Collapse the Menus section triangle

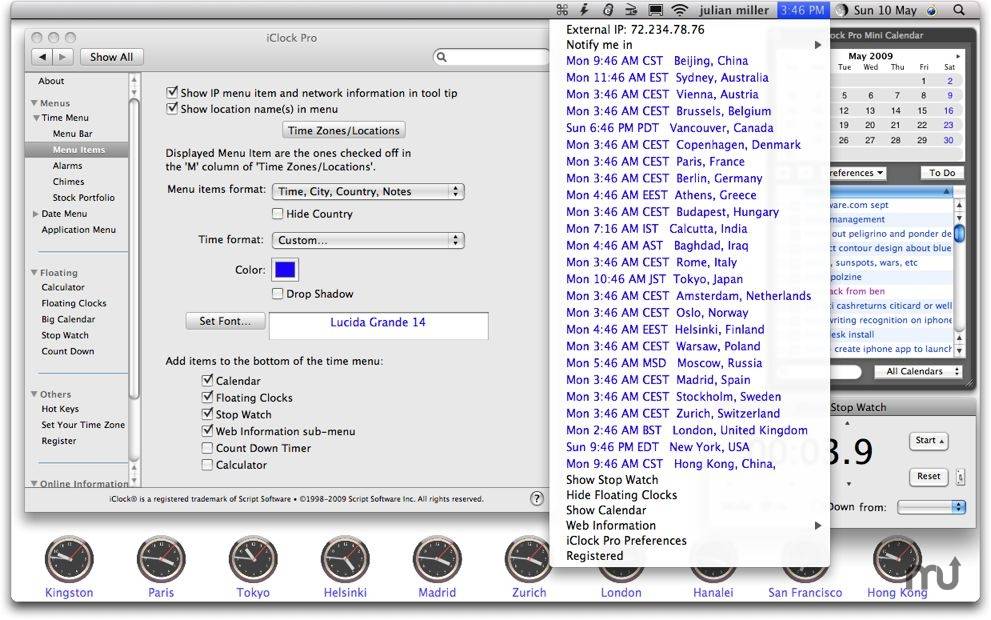(x=33, y=103)
